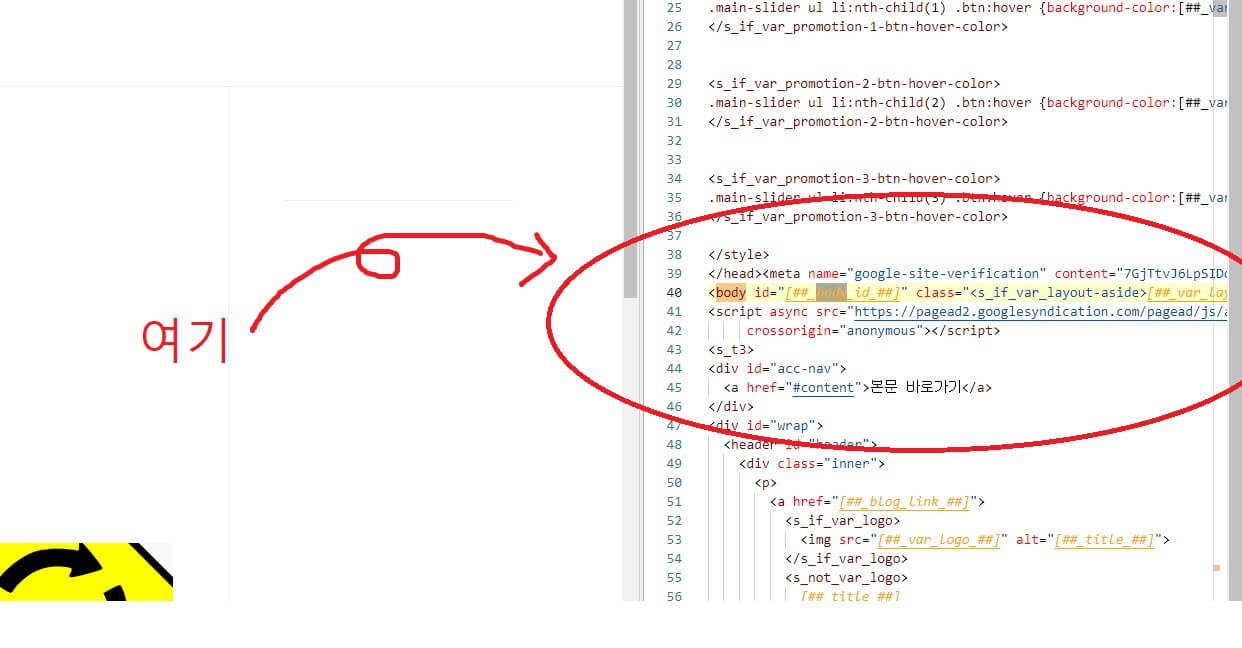Click the "본문 바로가기" anchor text

915,388
